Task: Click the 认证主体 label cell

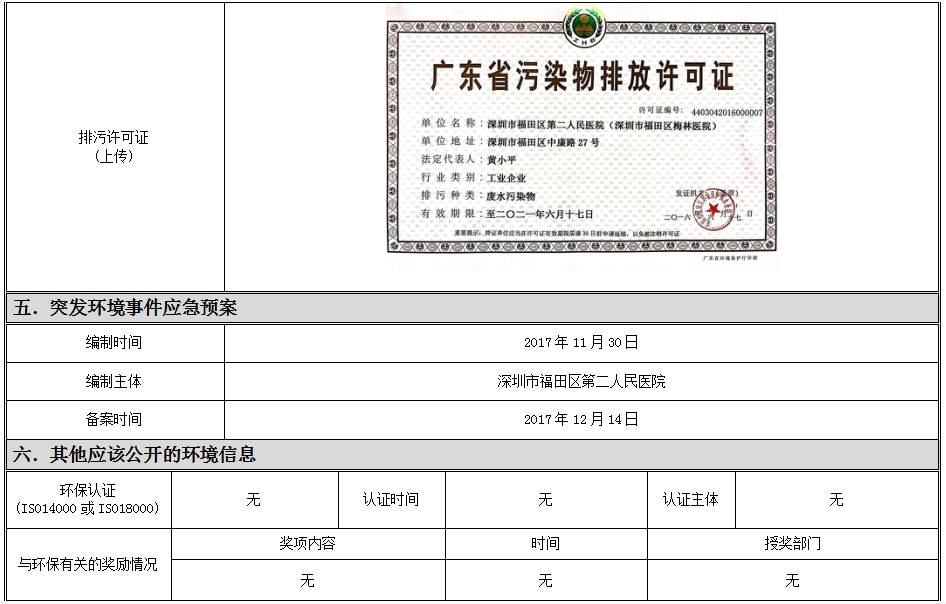Action: point(690,499)
